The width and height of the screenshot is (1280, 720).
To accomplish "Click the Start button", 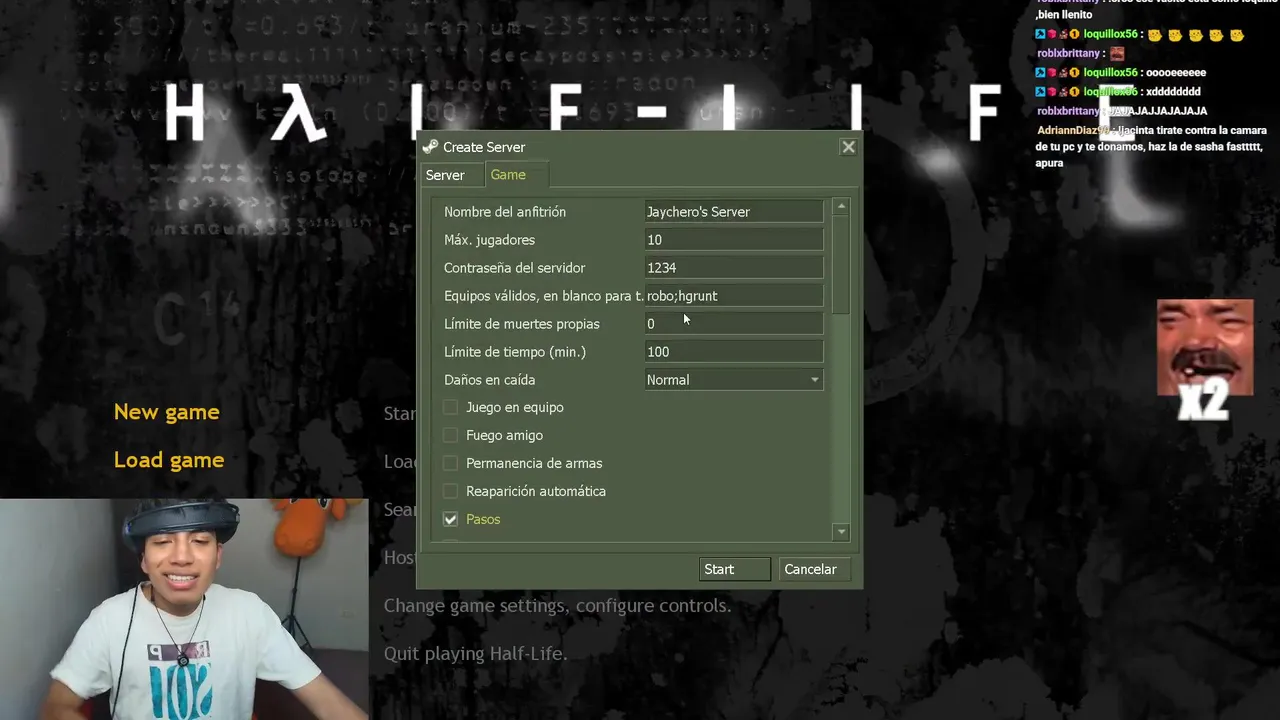I will point(734,569).
